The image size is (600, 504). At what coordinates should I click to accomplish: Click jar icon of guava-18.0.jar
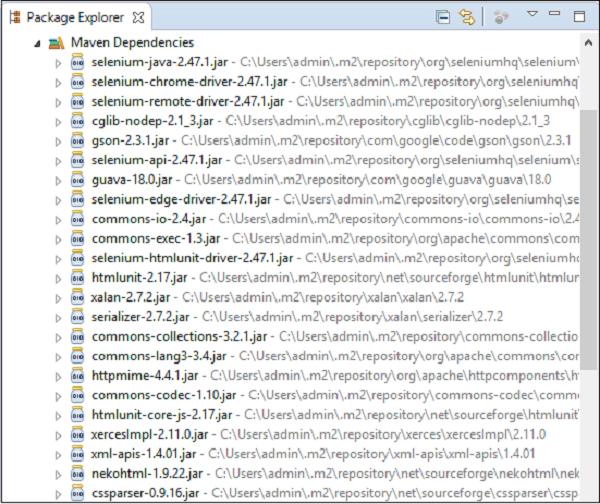point(78,179)
